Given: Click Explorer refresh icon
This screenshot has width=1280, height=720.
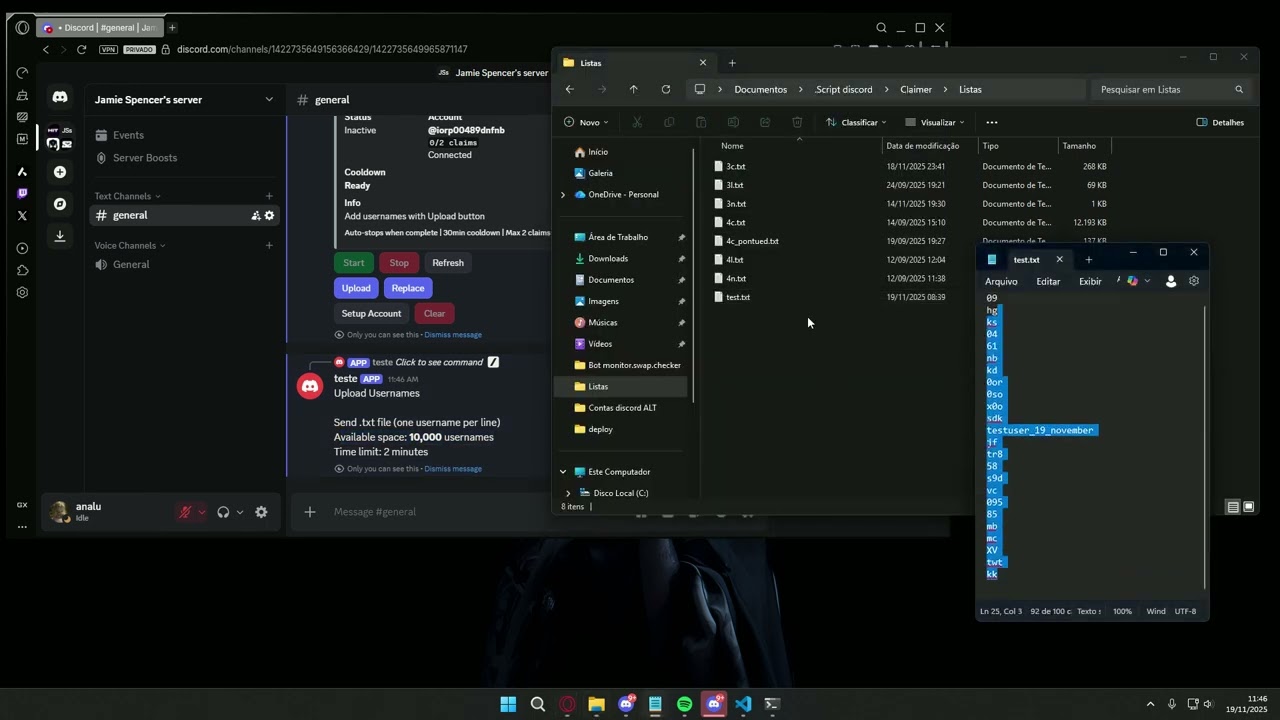Looking at the screenshot, I should click(666, 89).
